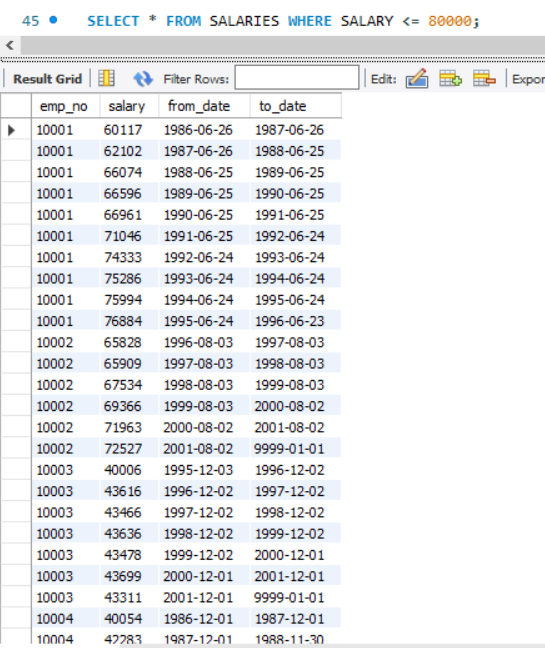
Task: Click the Export label in the toolbar
Action: (528, 79)
